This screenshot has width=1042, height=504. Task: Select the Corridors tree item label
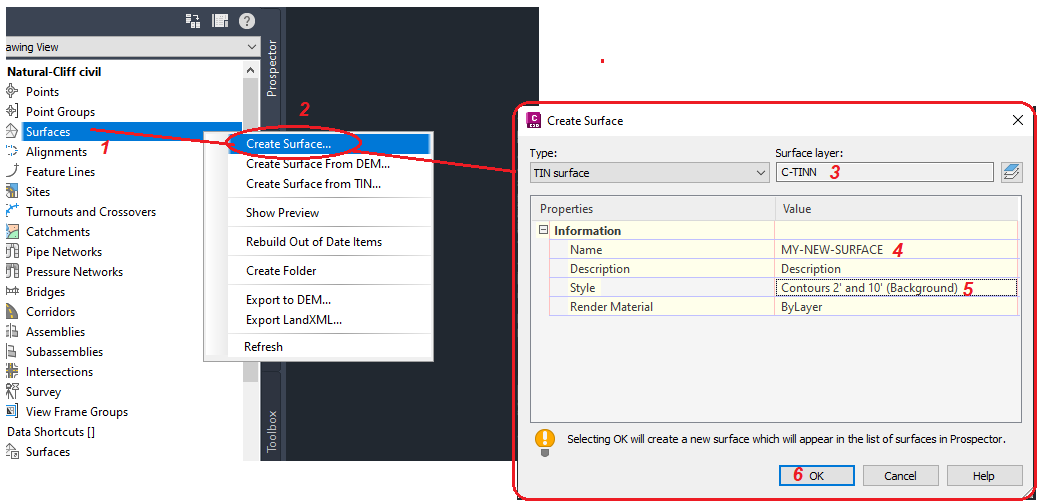(51, 311)
